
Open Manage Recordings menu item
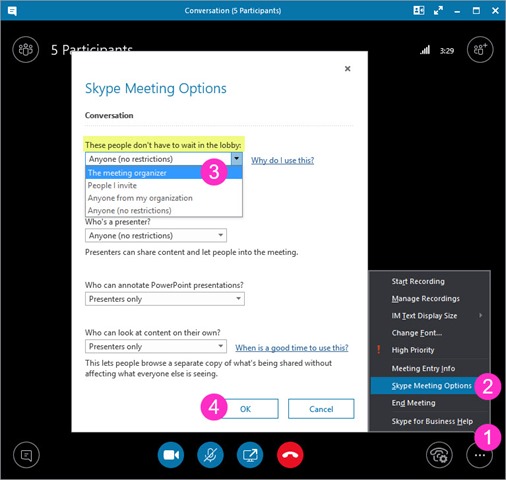pos(430,299)
